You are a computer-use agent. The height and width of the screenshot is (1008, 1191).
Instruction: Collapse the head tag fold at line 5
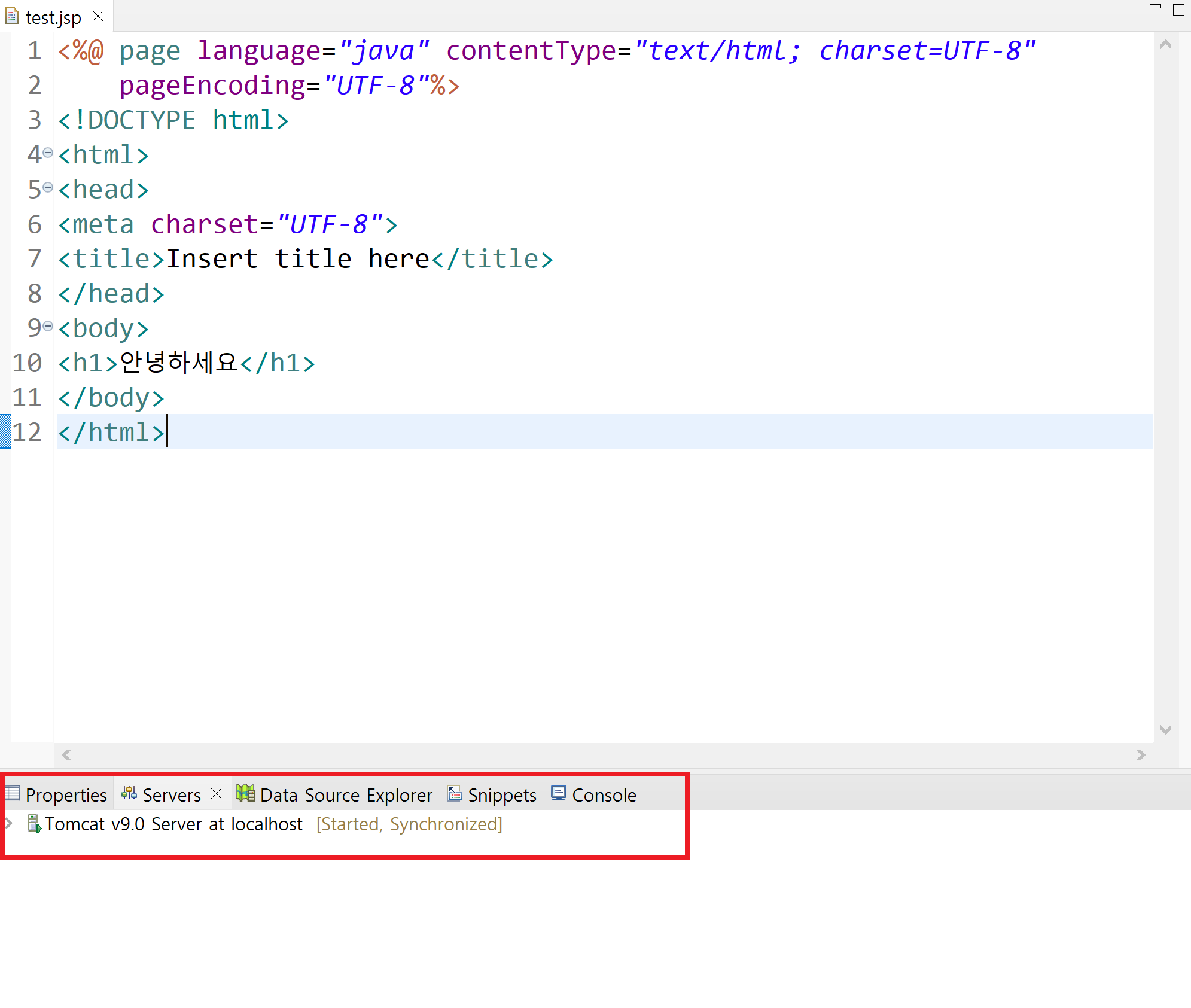pos(48,187)
